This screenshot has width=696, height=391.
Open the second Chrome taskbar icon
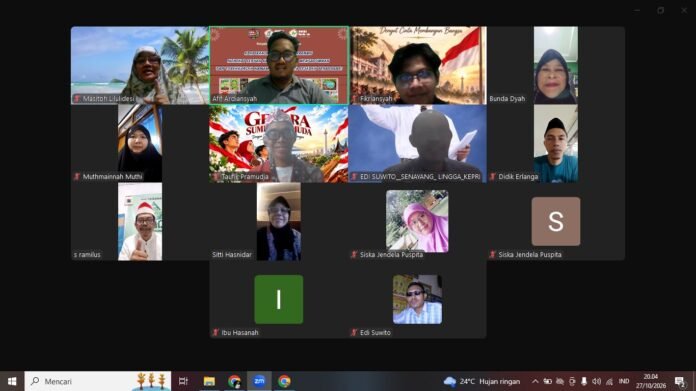coord(284,381)
